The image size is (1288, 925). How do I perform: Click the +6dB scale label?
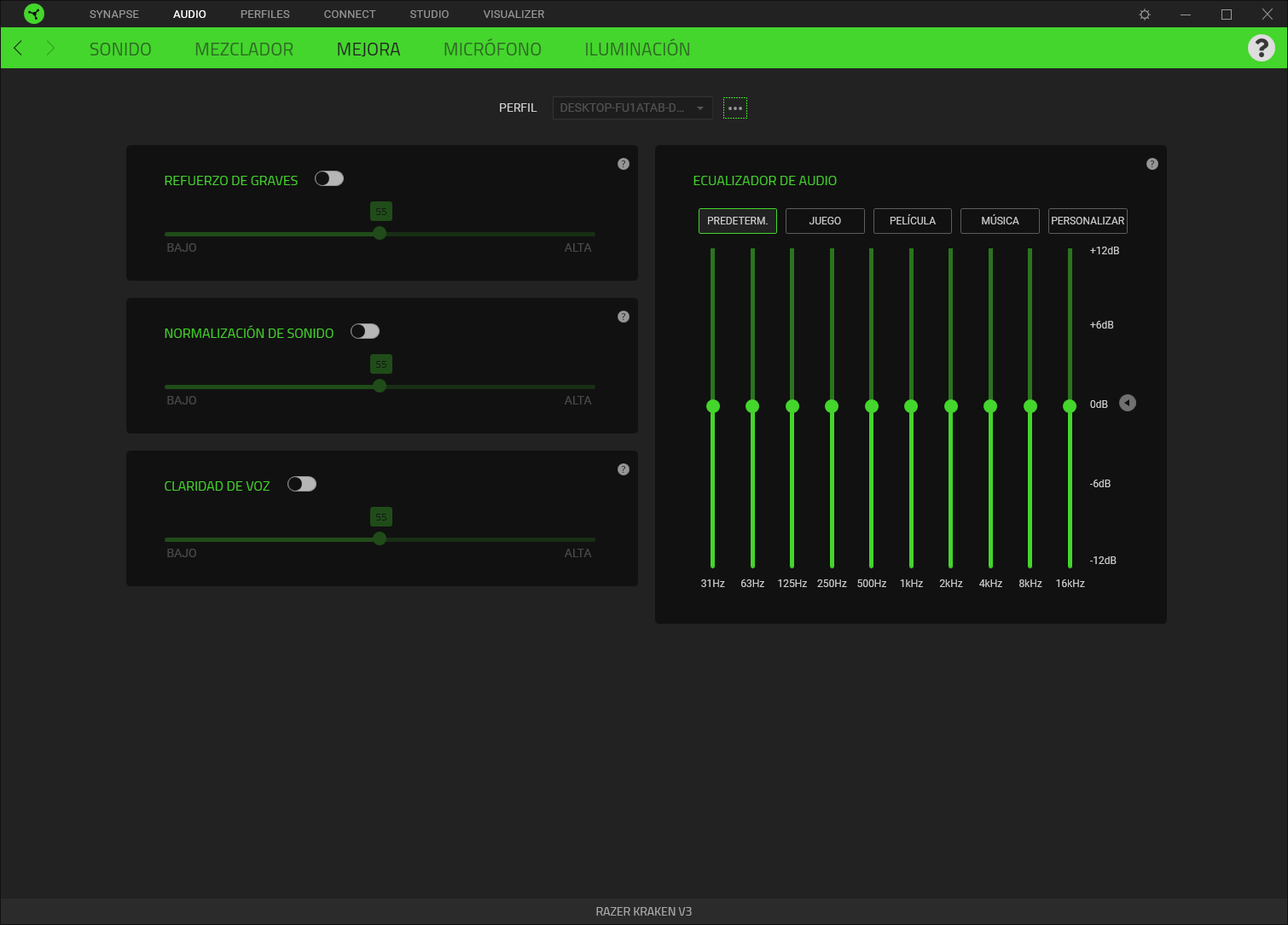[1101, 325]
